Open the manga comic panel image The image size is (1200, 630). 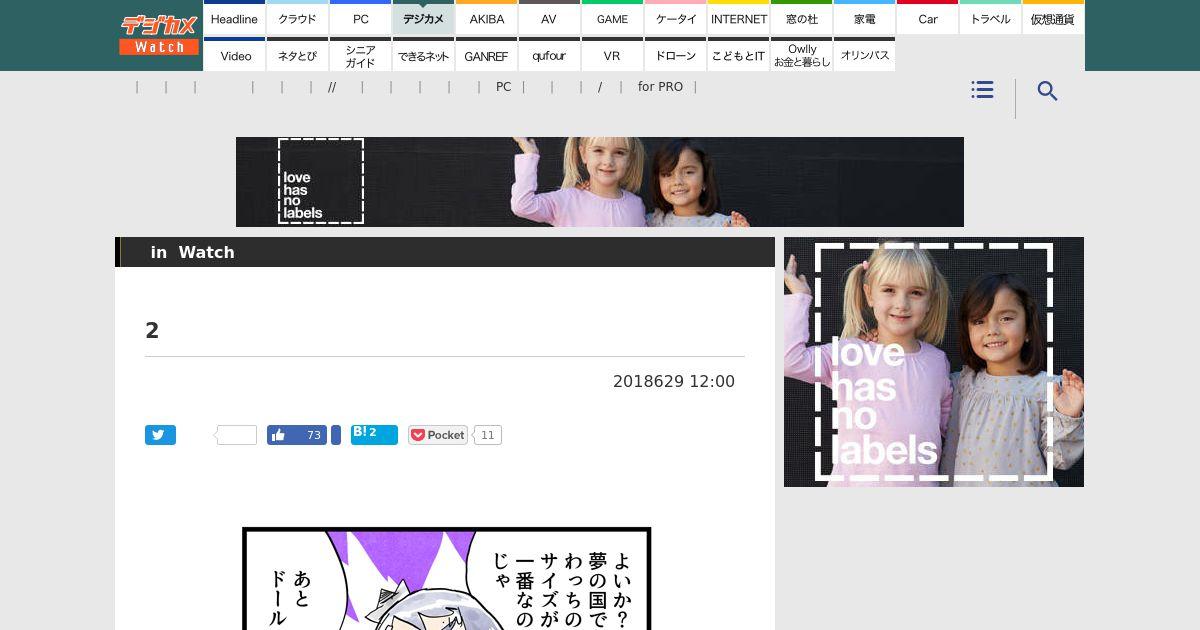[447, 578]
